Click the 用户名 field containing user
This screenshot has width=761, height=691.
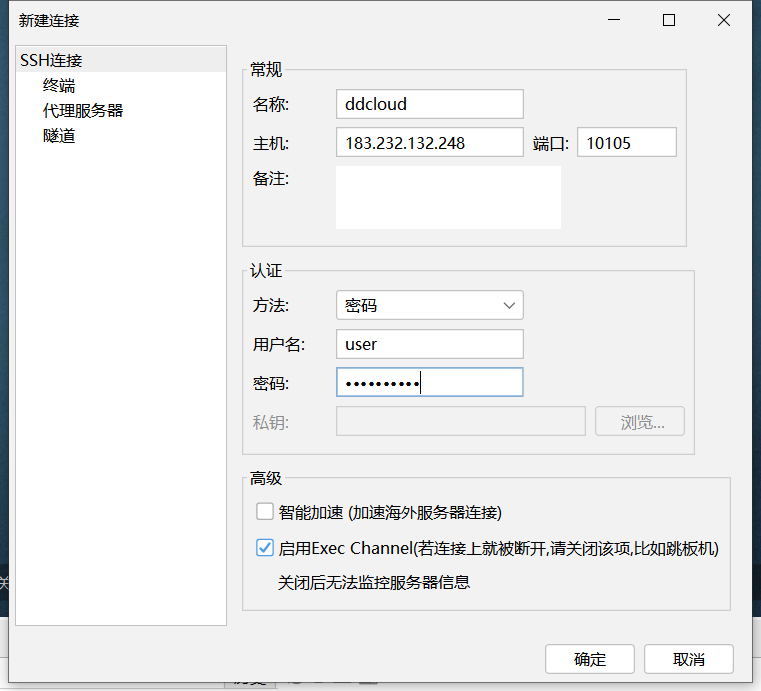pos(429,344)
